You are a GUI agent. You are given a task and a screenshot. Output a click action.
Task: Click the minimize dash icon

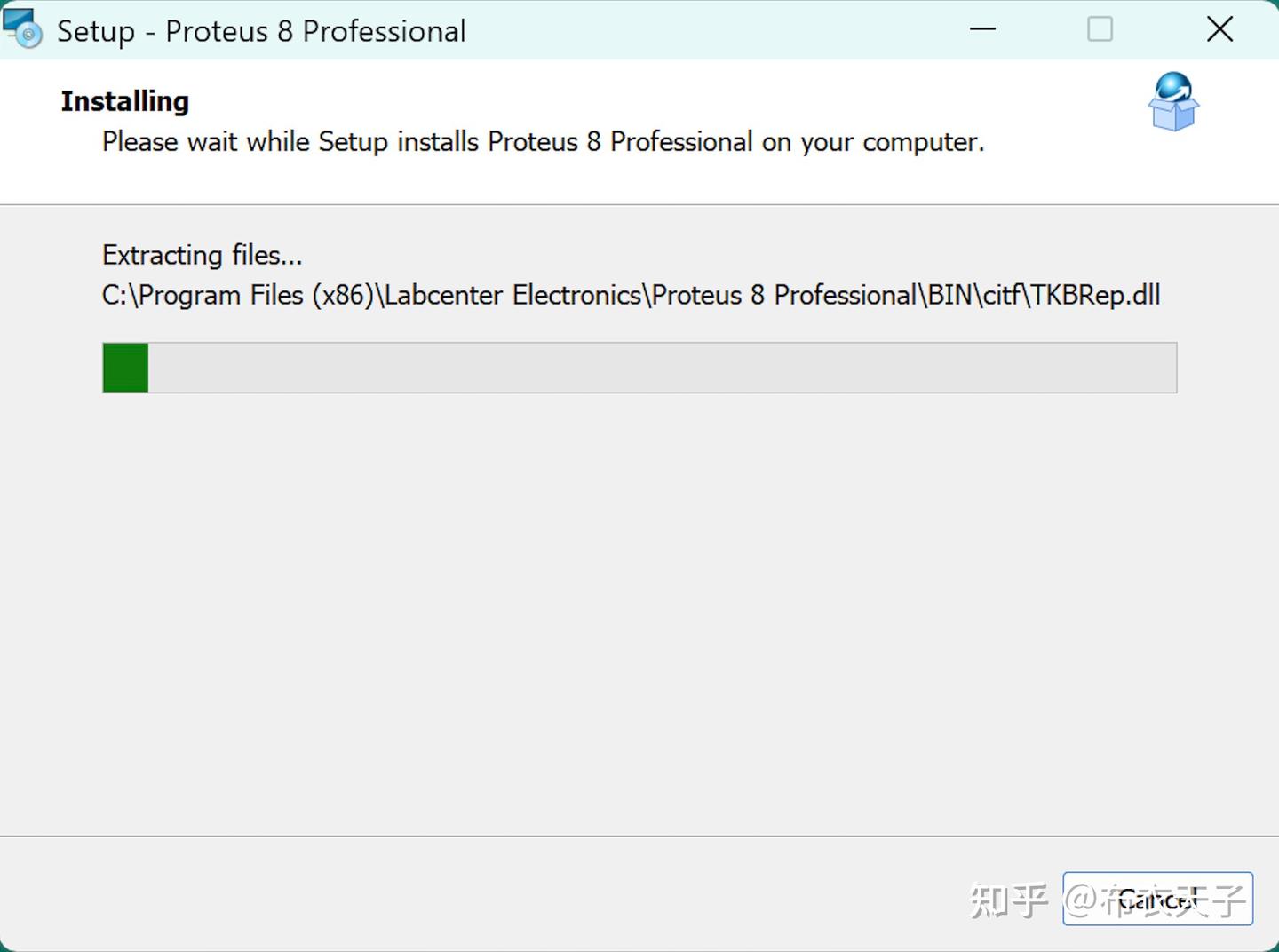coord(982,29)
